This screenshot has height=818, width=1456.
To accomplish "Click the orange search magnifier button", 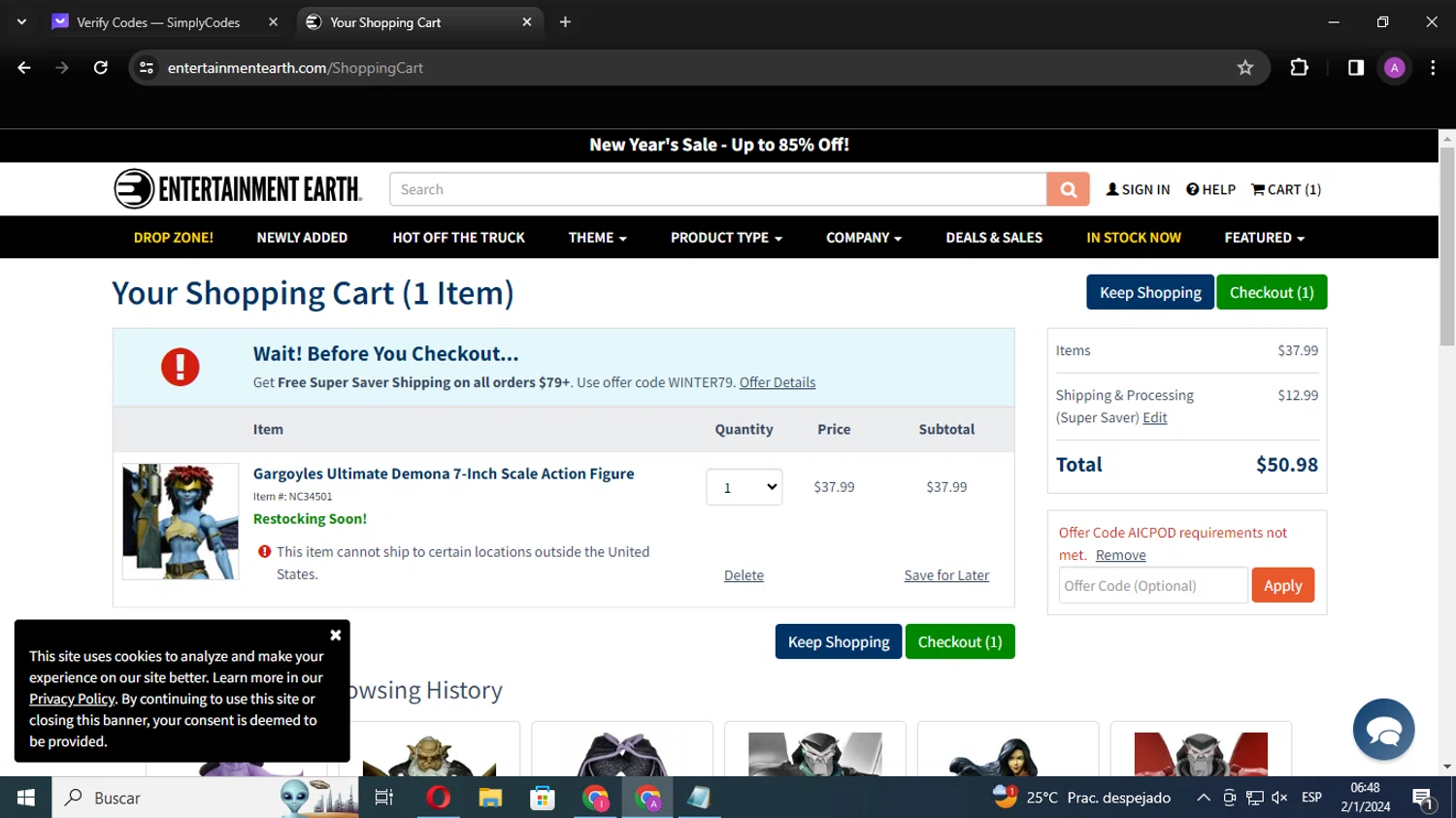I will [1068, 189].
